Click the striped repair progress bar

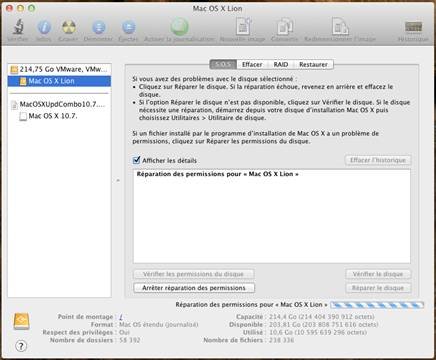tap(377, 305)
